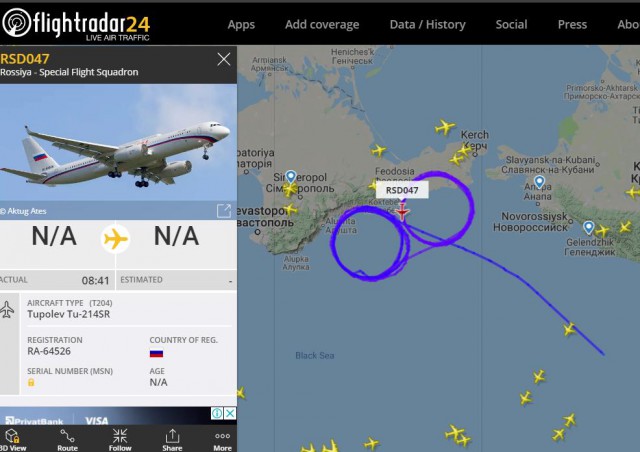640x452 pixels.
Task: Open the Data / History menu
Action: click(427, 24)
